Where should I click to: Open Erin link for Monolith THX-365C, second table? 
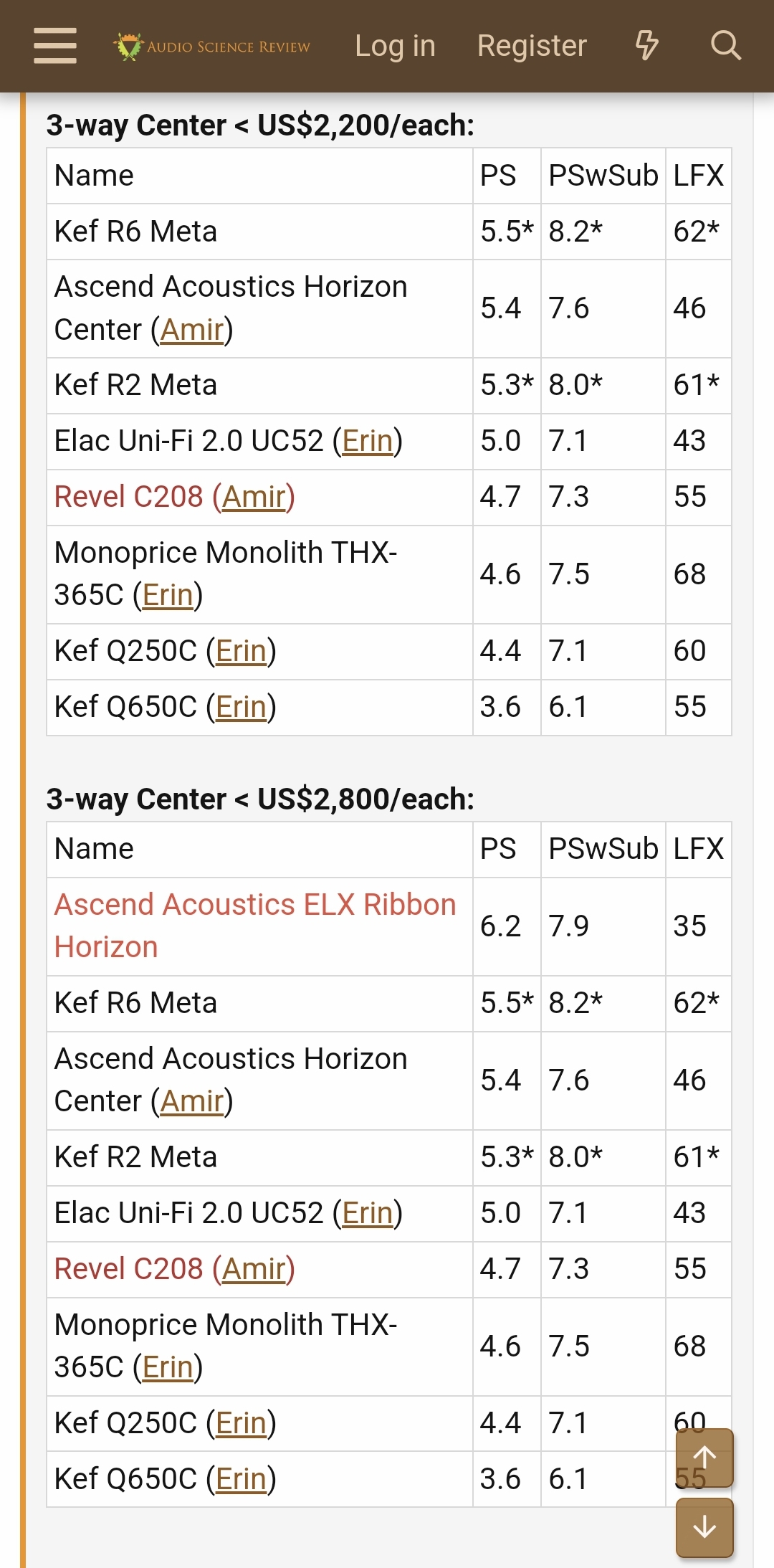[x=168, y=1367]
